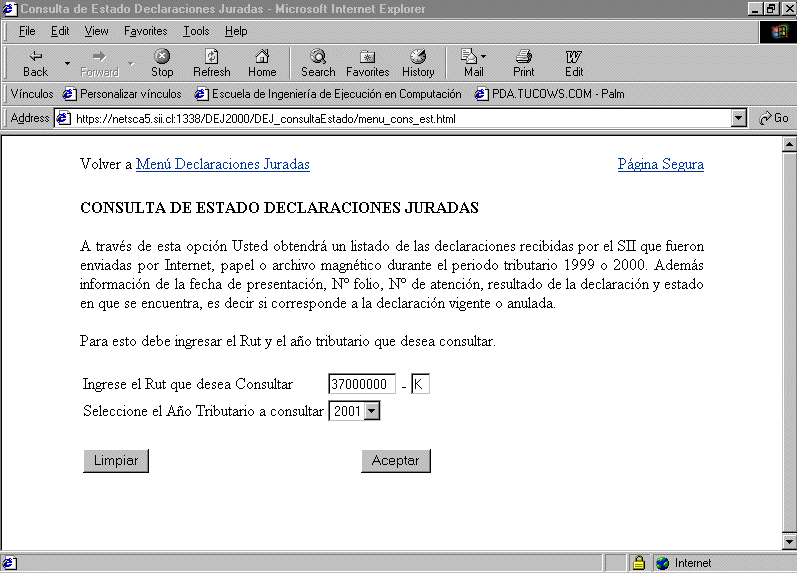Image resolution: width=797 pixels, height=574 pixels.
Task: Click the Rut number input field
Action: pyautogui.click(x=362, y=384)
